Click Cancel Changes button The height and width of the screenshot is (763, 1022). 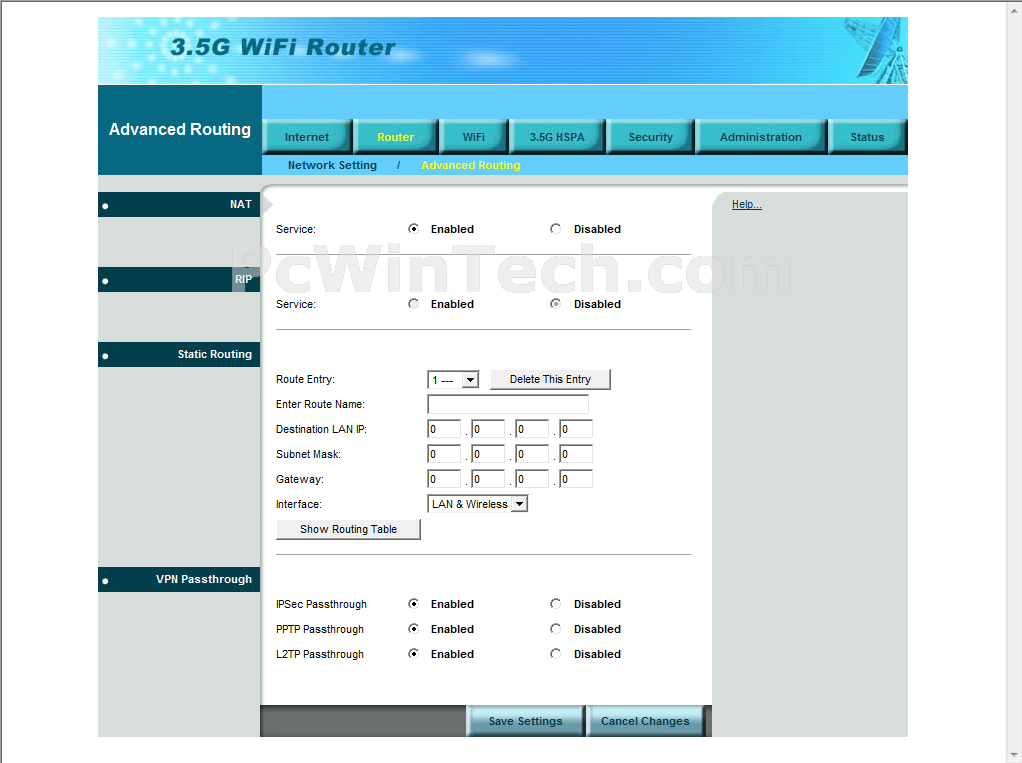(645, 721)
